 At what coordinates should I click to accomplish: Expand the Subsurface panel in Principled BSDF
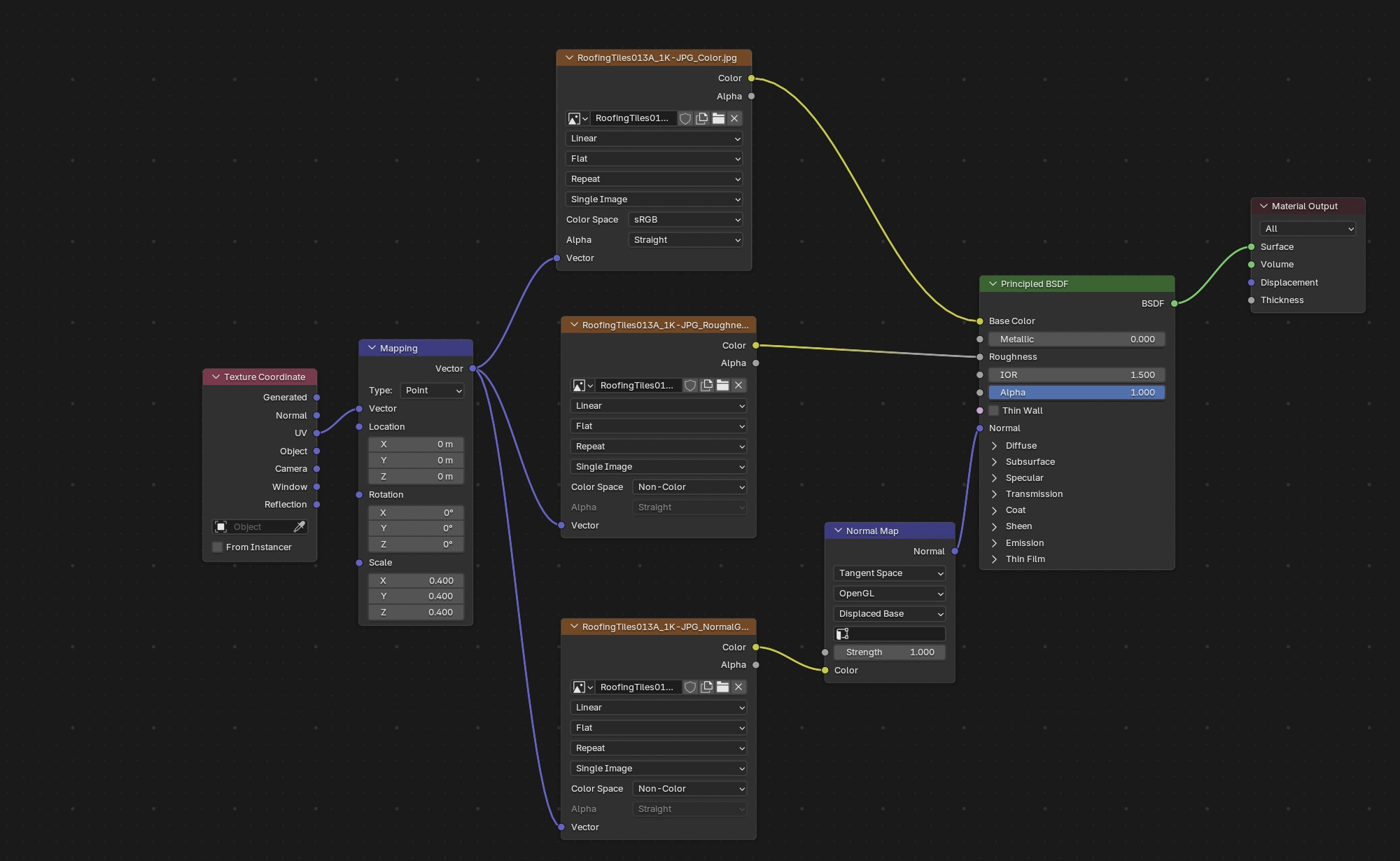tap(995, 462)
